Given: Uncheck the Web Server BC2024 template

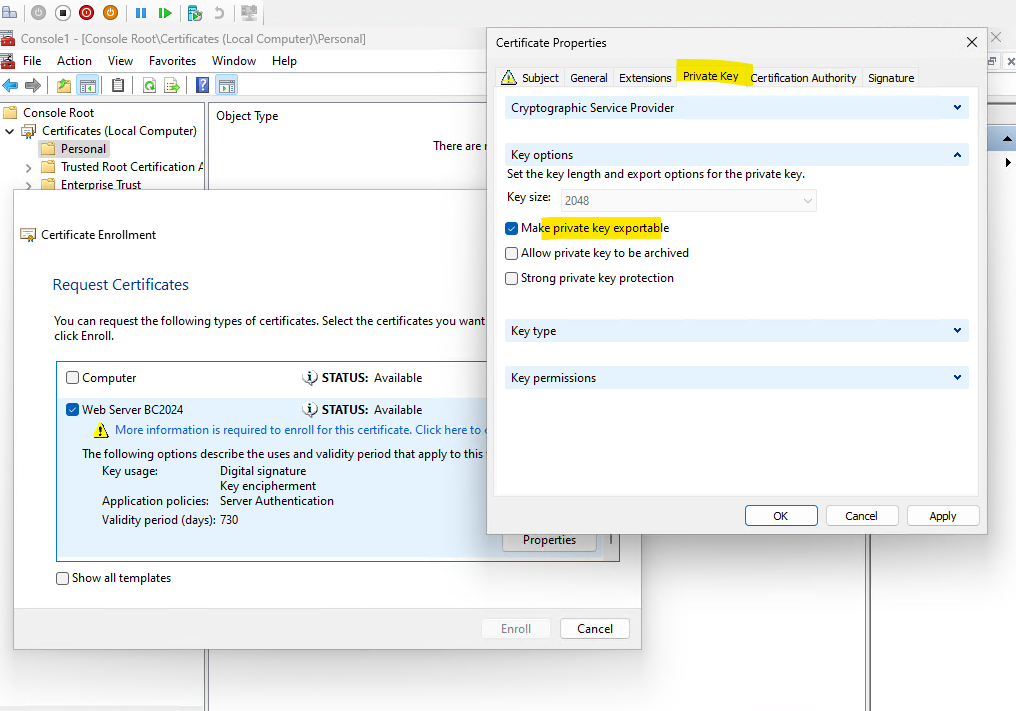Looking at the screenshot, I should pos(73,410).
